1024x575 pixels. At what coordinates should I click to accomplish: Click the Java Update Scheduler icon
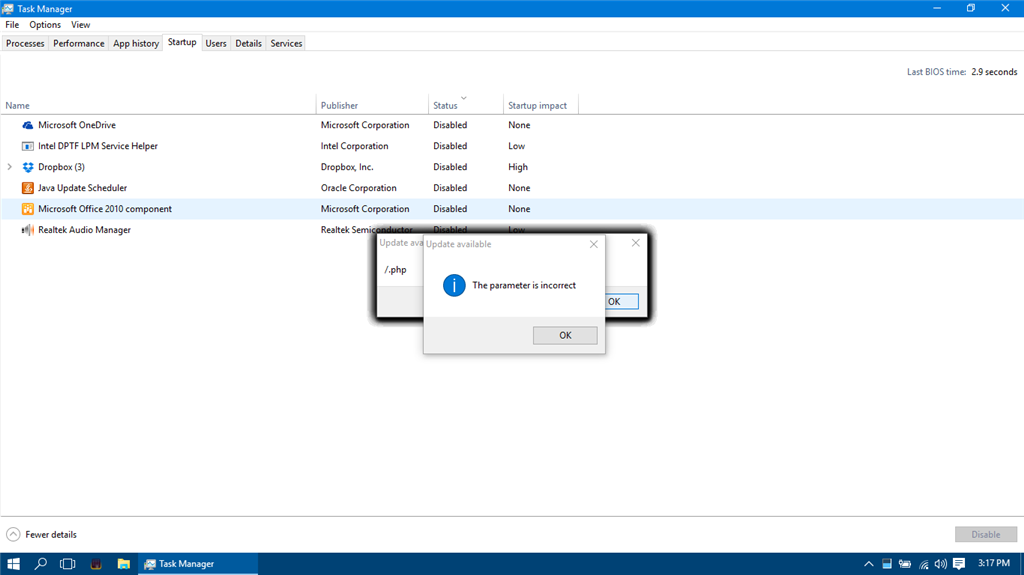click(27, 188)
